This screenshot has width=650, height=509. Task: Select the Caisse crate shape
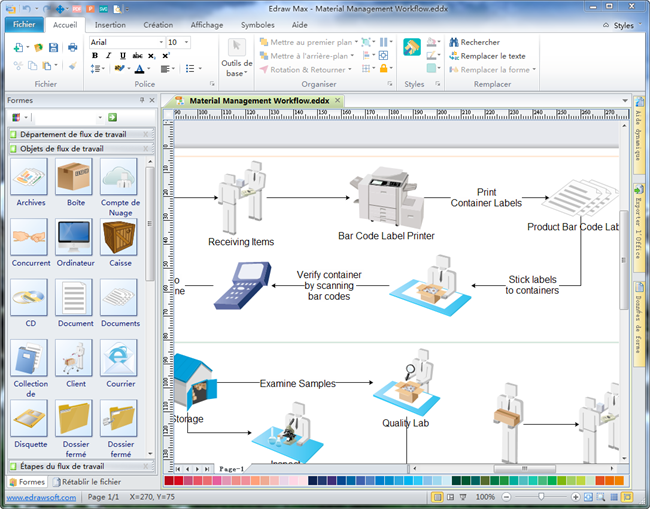120,238
